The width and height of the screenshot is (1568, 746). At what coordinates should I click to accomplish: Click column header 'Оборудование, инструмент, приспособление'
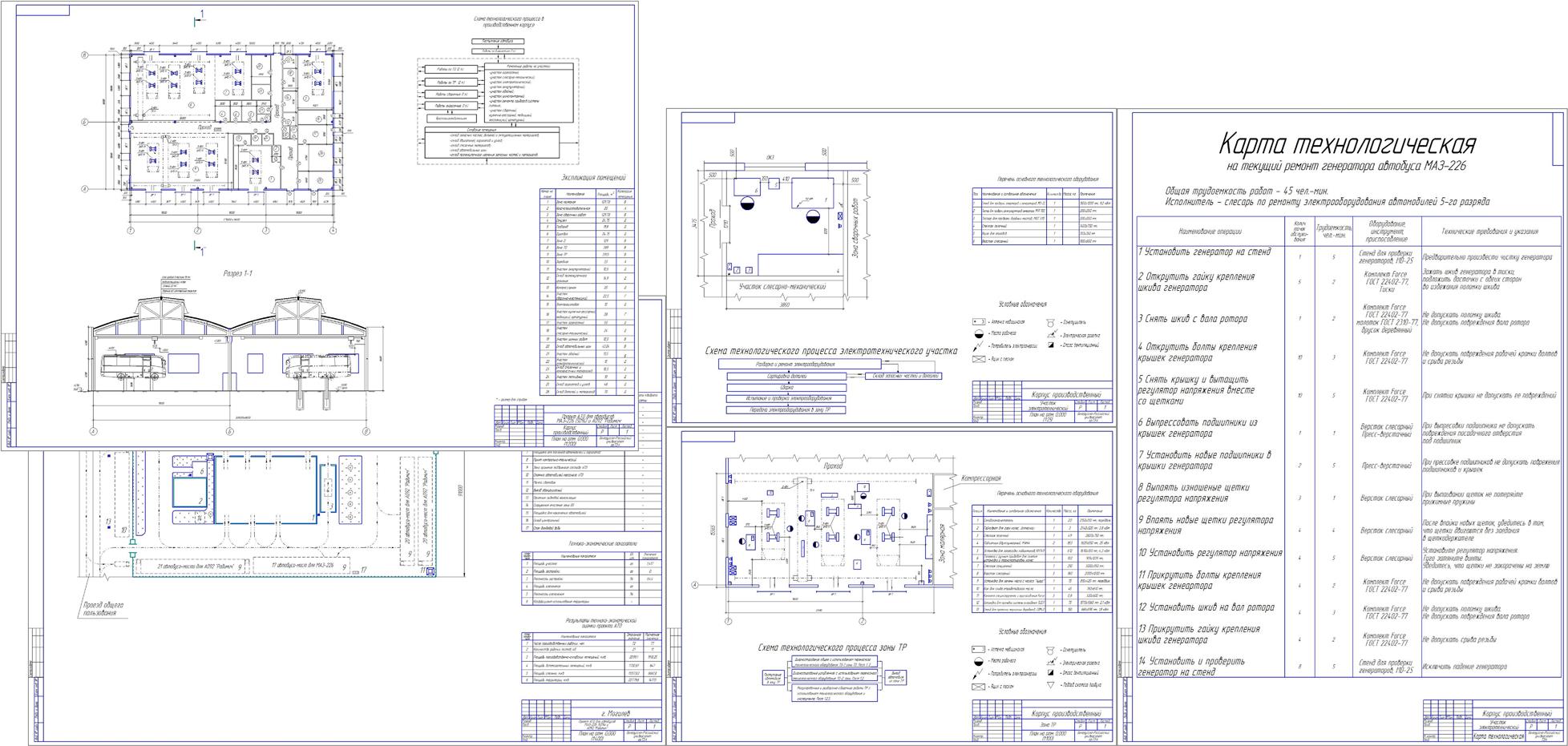point(1387,232)
